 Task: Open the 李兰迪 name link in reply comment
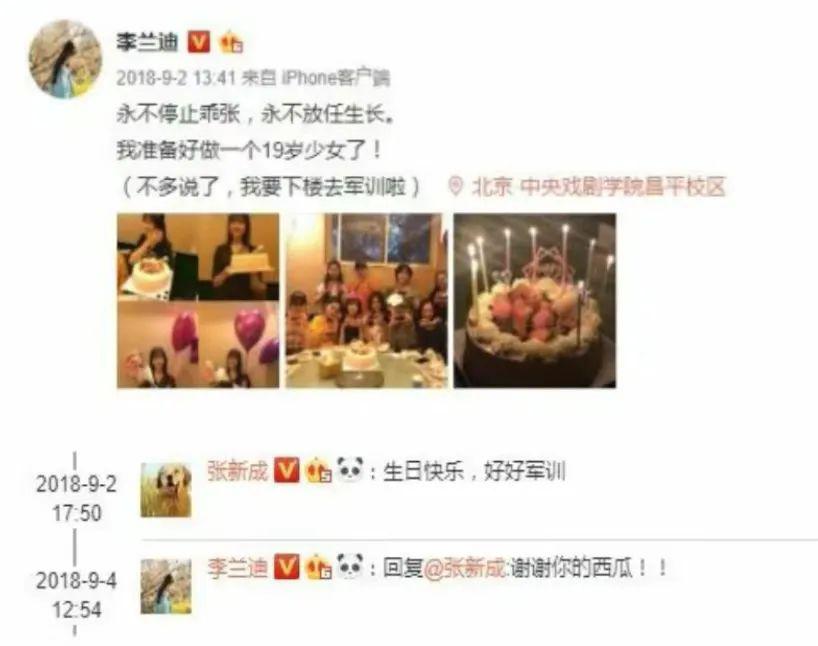(237, 567)
